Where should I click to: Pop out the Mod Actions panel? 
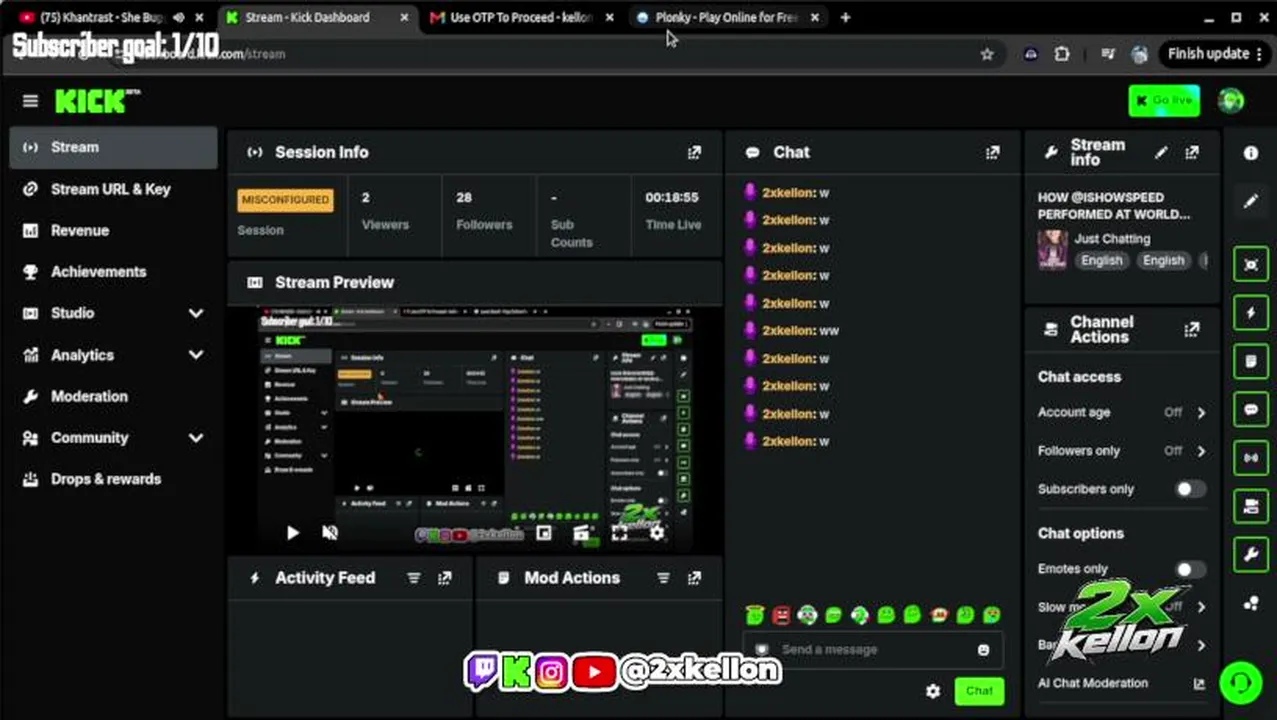click(x=694, y=578)
